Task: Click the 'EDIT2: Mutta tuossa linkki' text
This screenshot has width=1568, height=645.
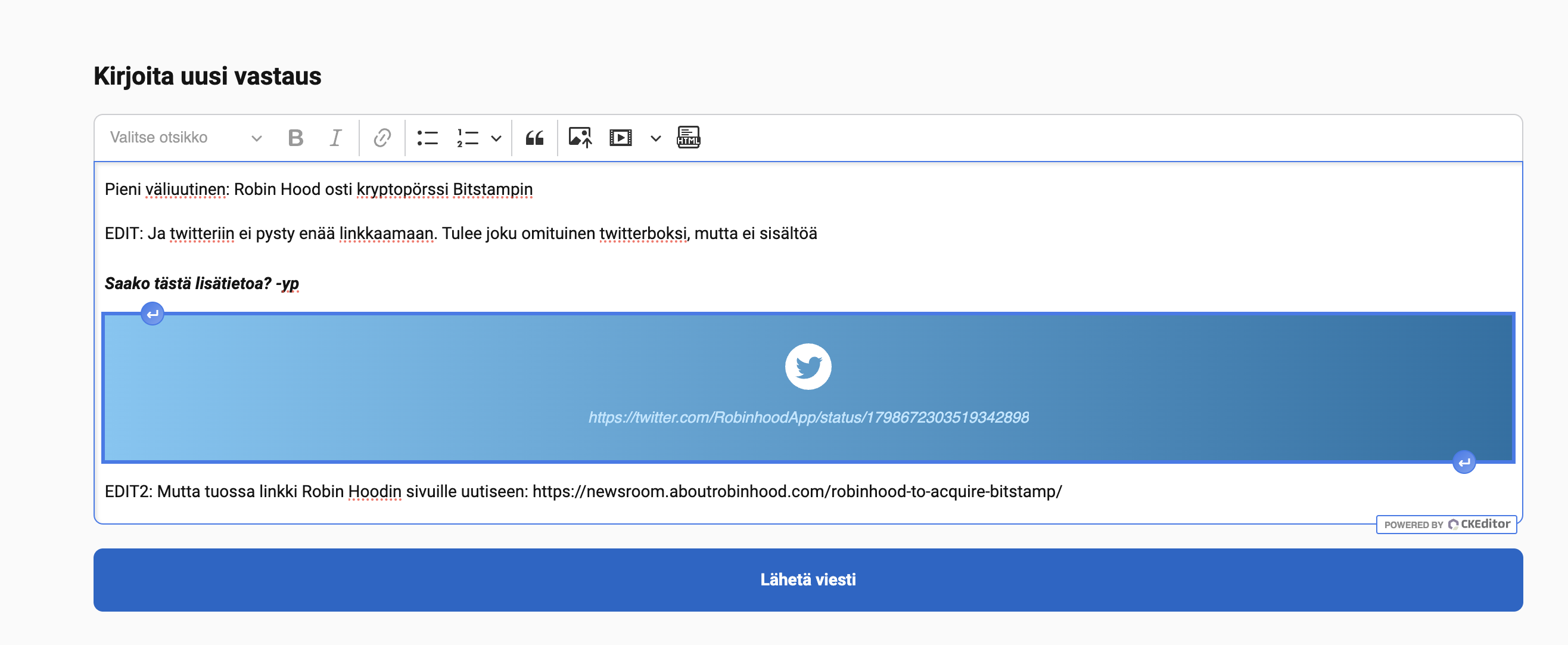Action: click(x=201, y=492)
